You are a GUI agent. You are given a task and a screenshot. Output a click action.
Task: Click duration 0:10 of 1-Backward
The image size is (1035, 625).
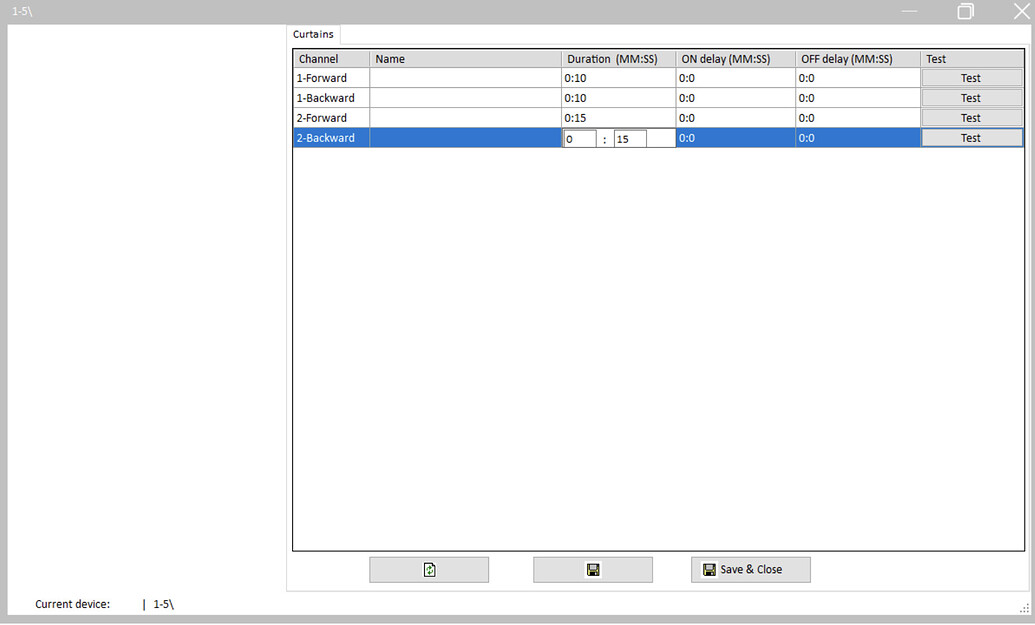pyautogui.click(x=618, y=98)
